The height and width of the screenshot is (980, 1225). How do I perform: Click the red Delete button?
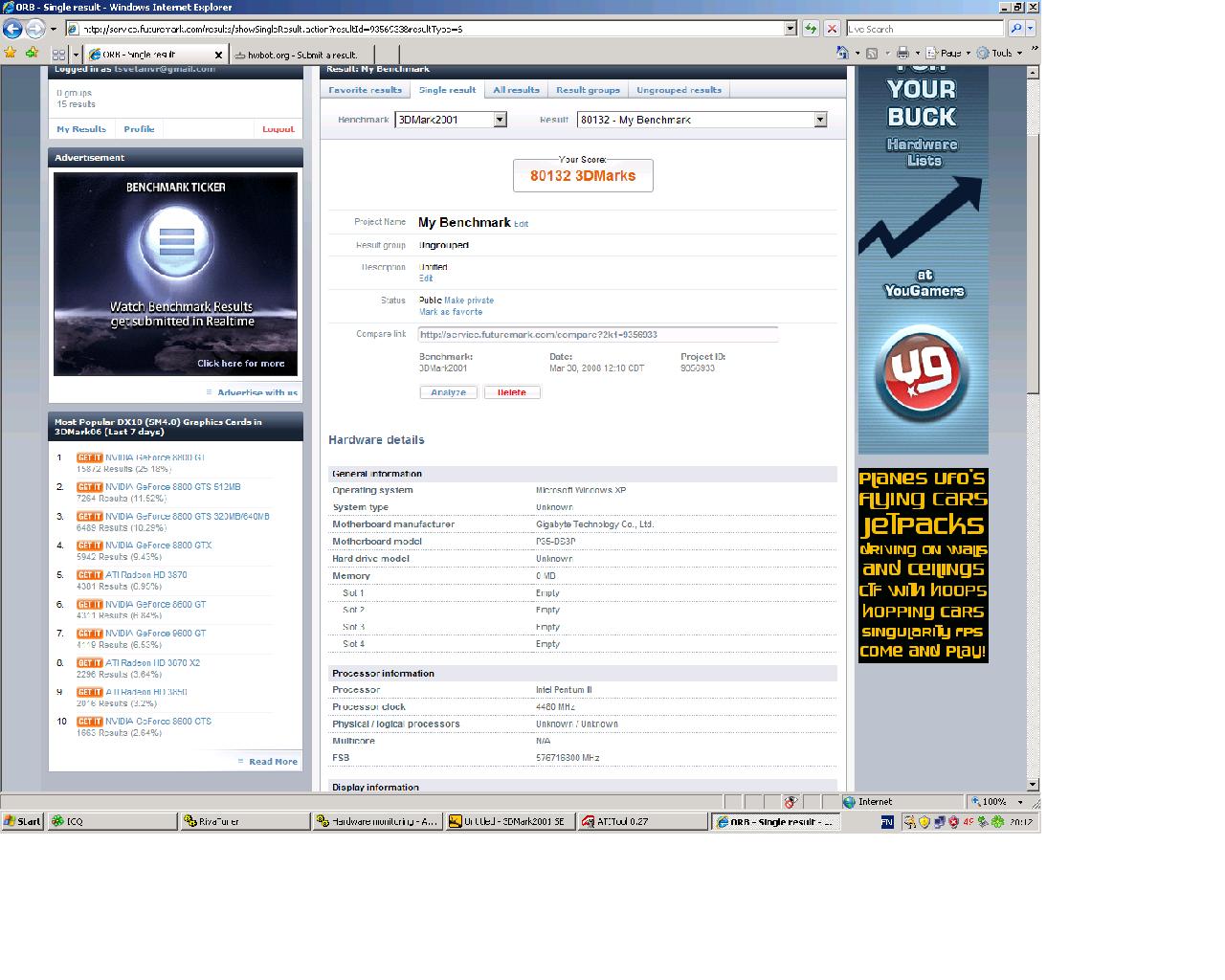pyautogui.click(x=512, y=392)
